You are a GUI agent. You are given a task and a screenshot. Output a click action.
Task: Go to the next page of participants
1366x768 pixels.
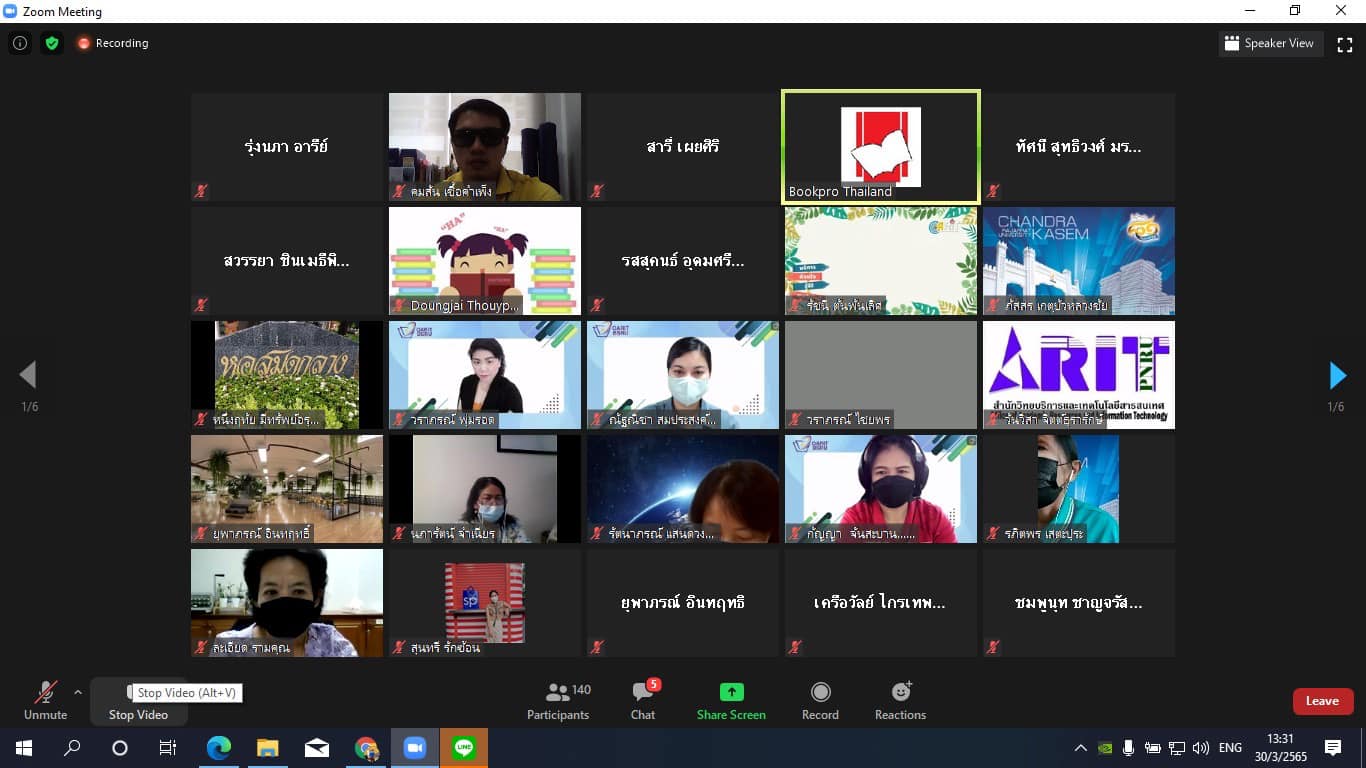pyautogui.click(x=1337, y=375)
